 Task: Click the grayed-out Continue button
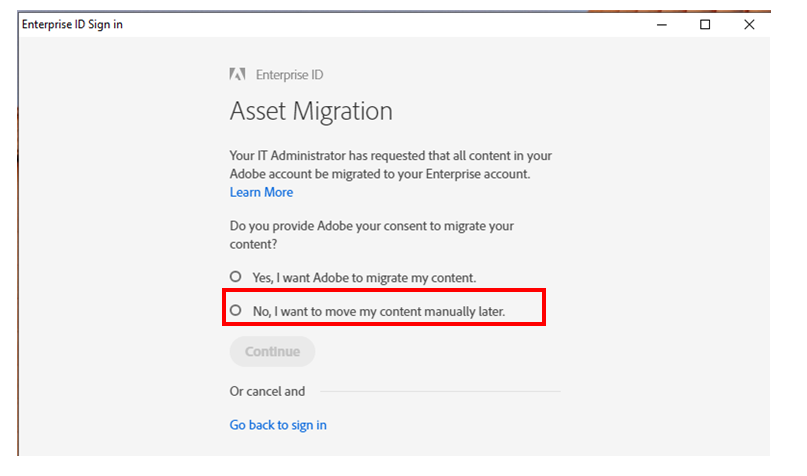pyautogui.click(x=272, y=351)
